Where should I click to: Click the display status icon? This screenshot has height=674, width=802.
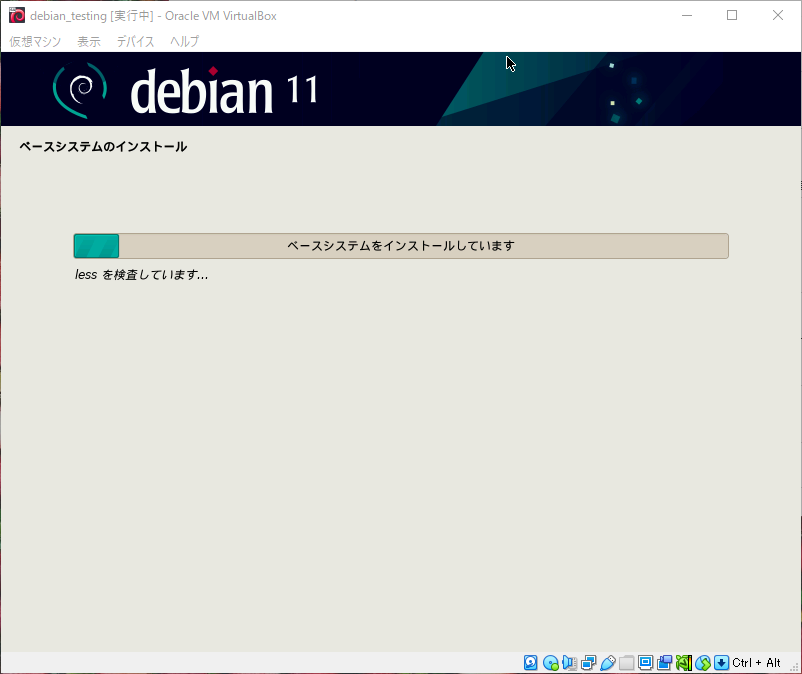[x=645, y=663]
